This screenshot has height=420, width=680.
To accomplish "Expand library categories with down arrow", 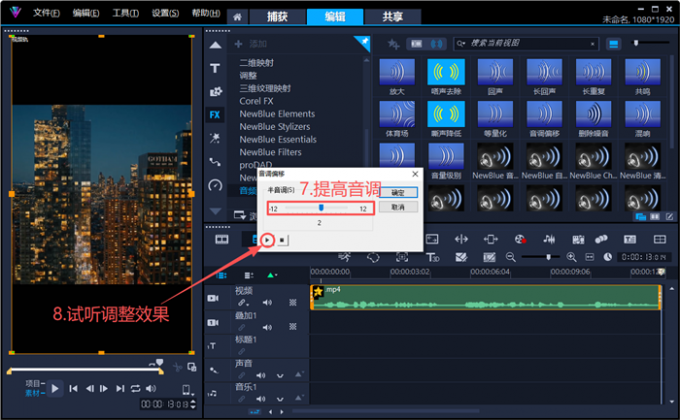I will (x=215, y=211).
